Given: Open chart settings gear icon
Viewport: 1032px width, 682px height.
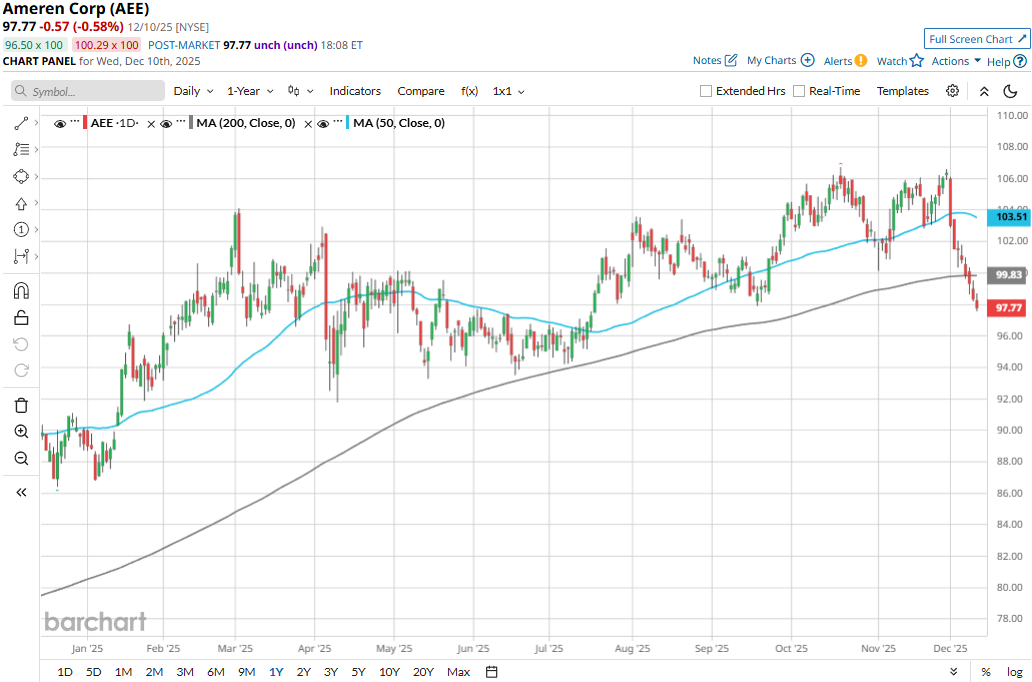Looking at the screenshot, I should 952,91.
